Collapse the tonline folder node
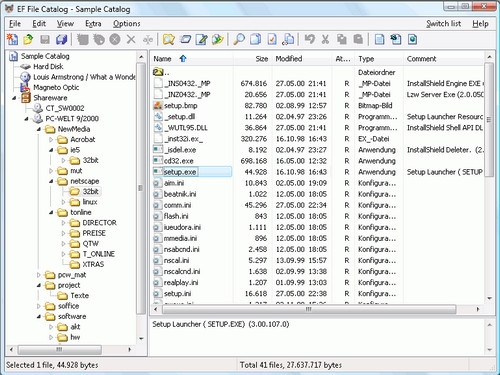This screenshot has width=500, height=375. tap(51, 212)
